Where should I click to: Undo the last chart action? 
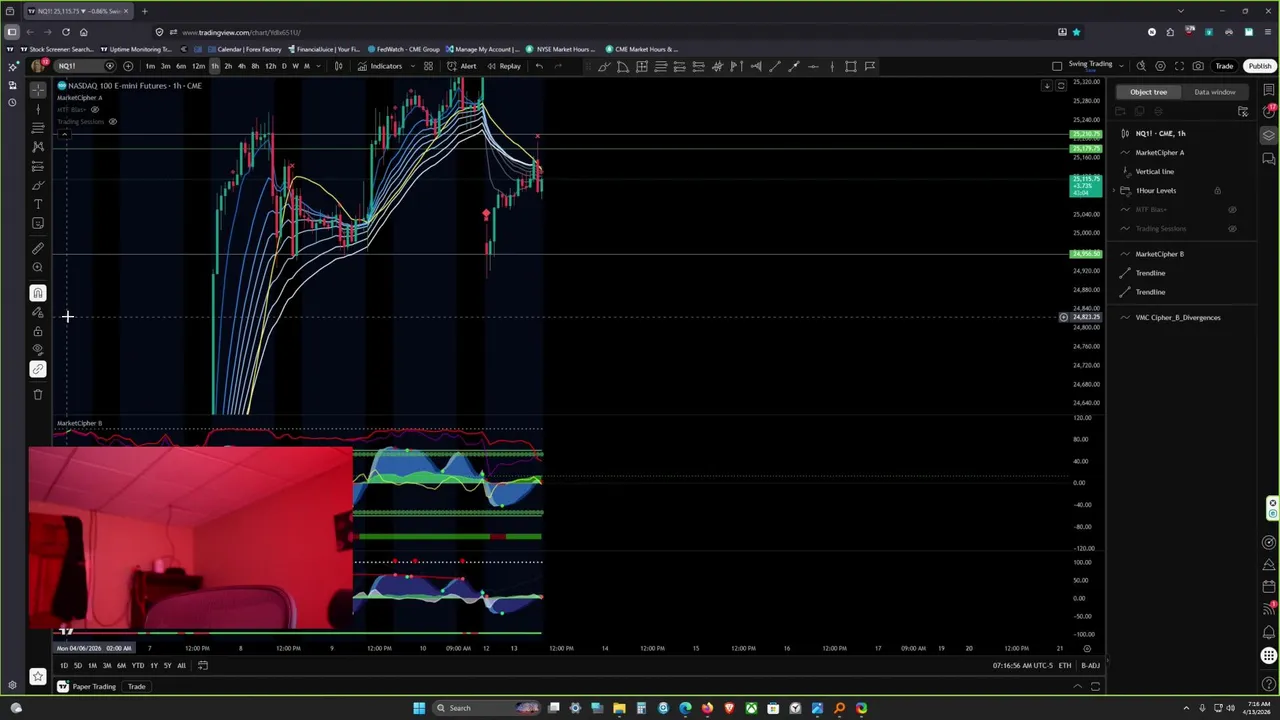[539, 66]
